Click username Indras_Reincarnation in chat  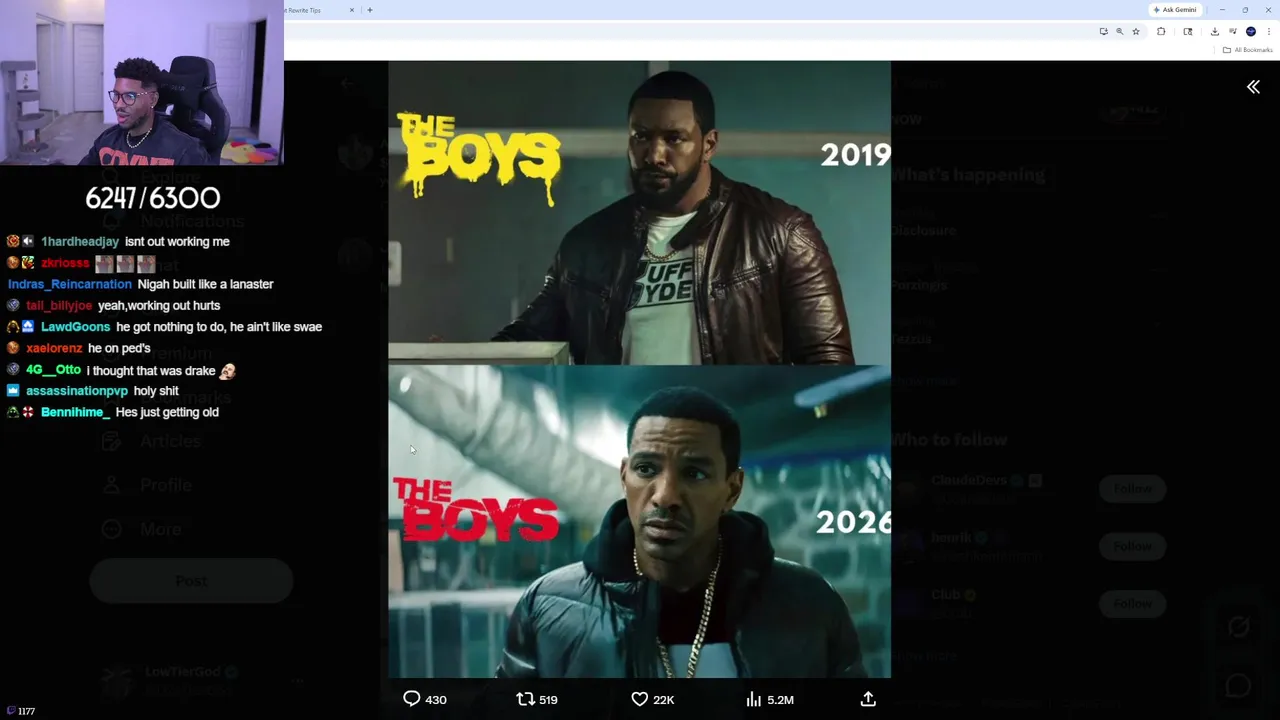(69, 284)
